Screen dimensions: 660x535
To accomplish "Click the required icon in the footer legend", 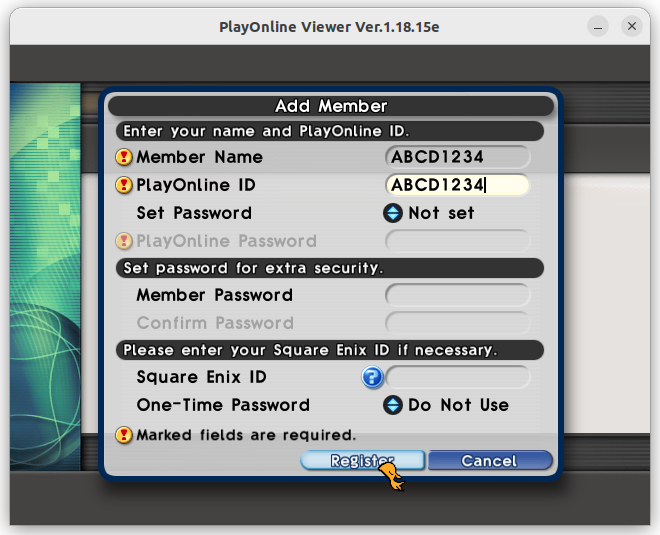I will pos(124,435).
